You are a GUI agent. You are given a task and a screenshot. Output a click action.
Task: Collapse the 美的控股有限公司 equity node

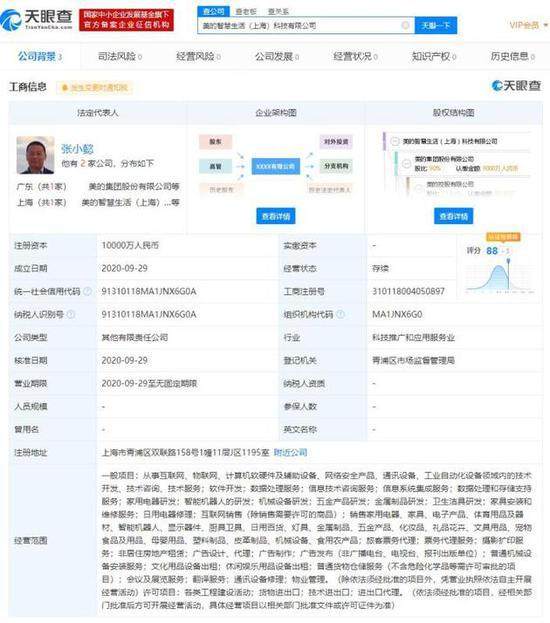pyautogui.click(x=418, y=188)
